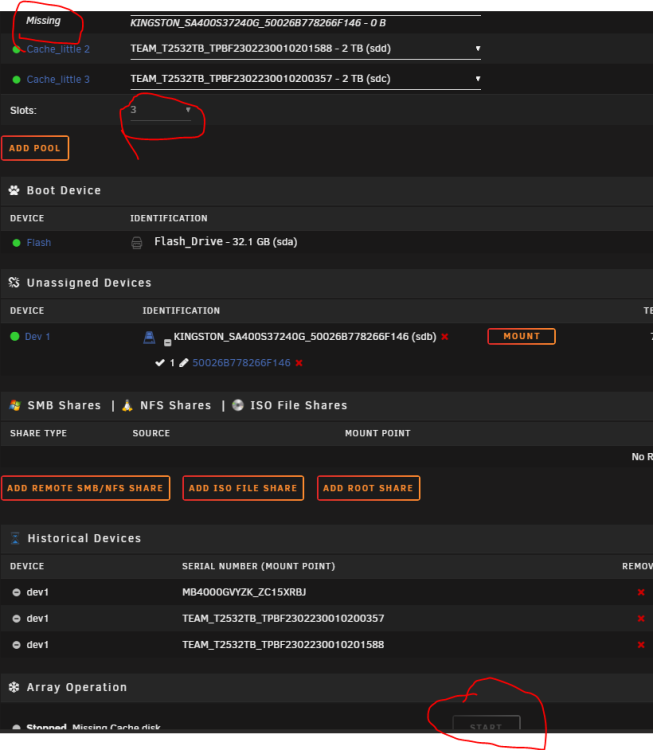
Task: Switch to ISO File Shares section
Action: 299,406
